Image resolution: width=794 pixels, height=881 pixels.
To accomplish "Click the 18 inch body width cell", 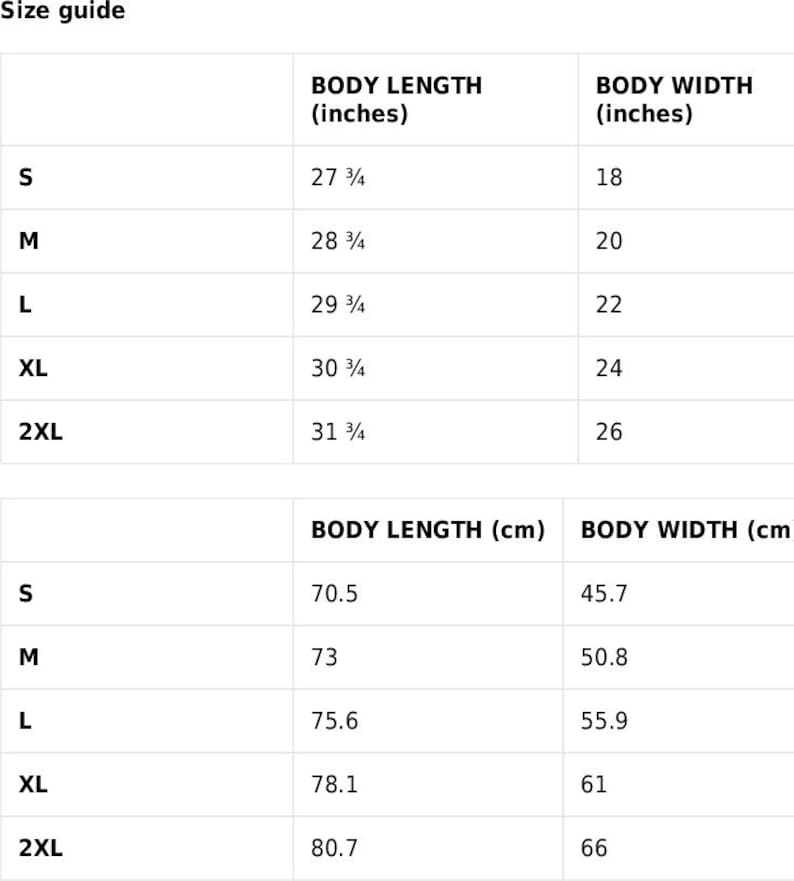I will (x=609, y=178).
